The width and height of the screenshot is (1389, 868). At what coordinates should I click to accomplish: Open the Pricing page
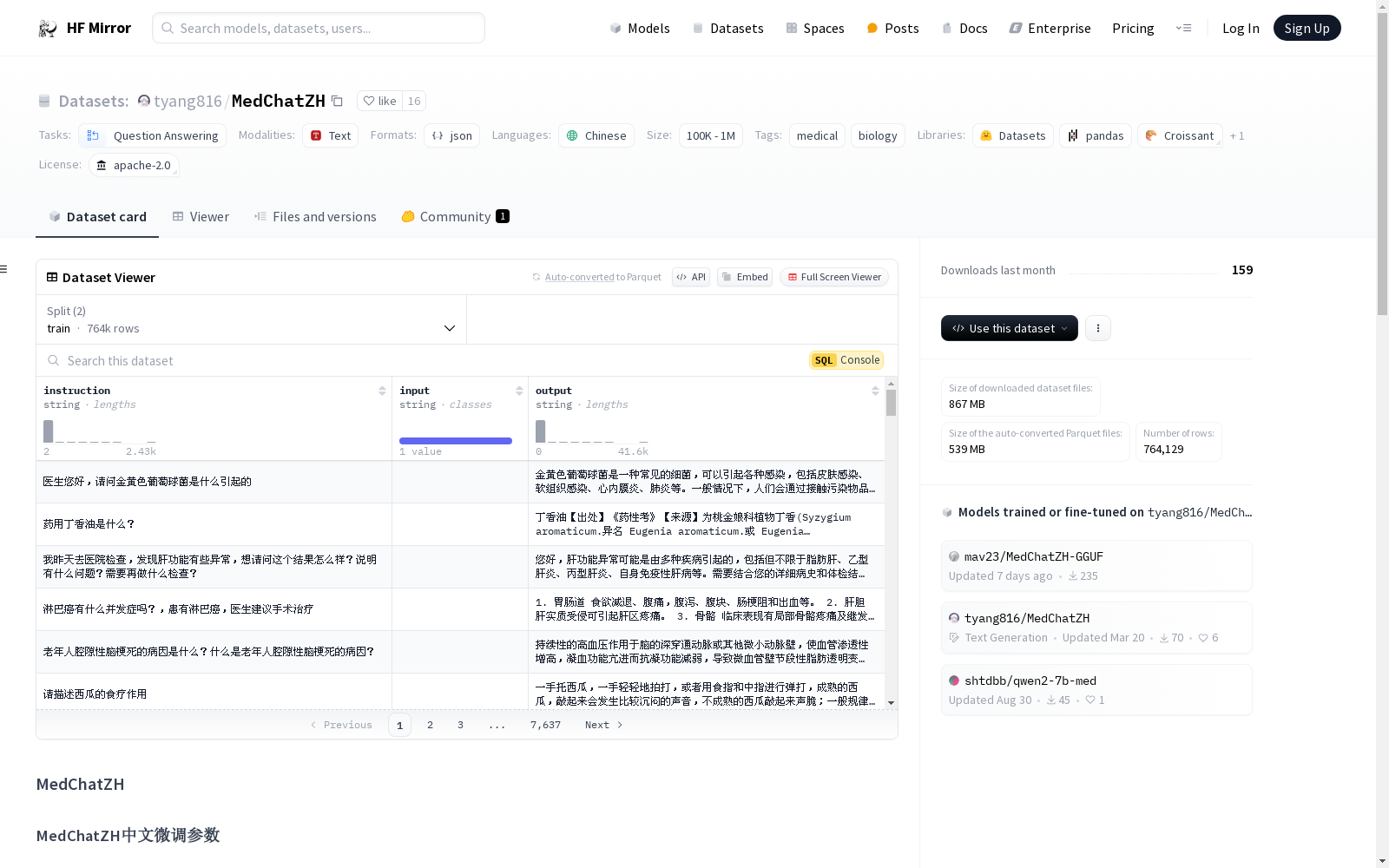[x=1133, y=29]
